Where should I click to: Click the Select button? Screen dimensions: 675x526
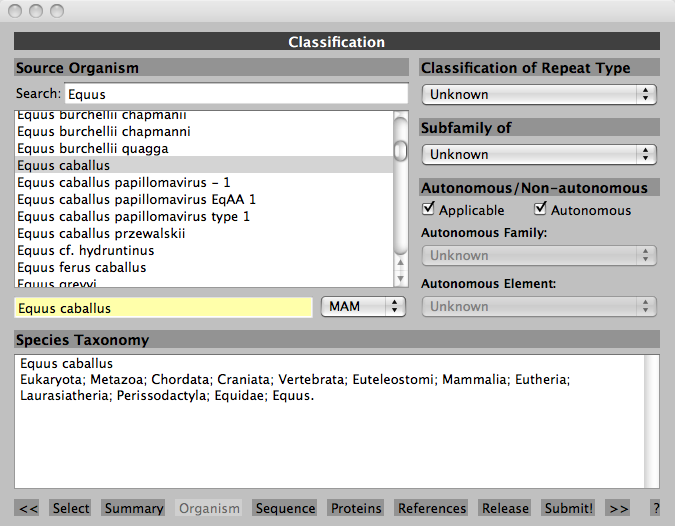[71, 508]
